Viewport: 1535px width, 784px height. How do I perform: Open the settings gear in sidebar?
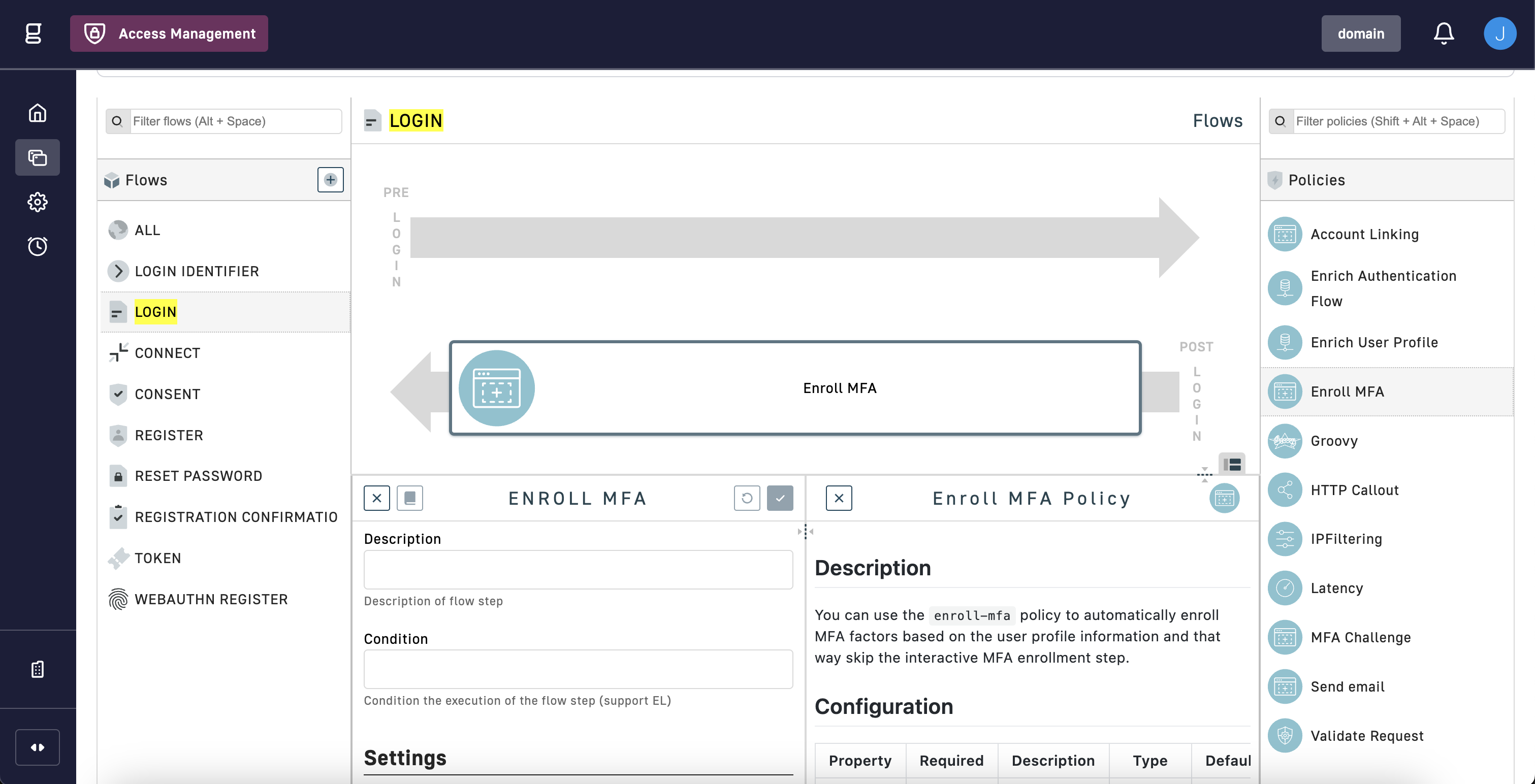(x=38, y=202)
